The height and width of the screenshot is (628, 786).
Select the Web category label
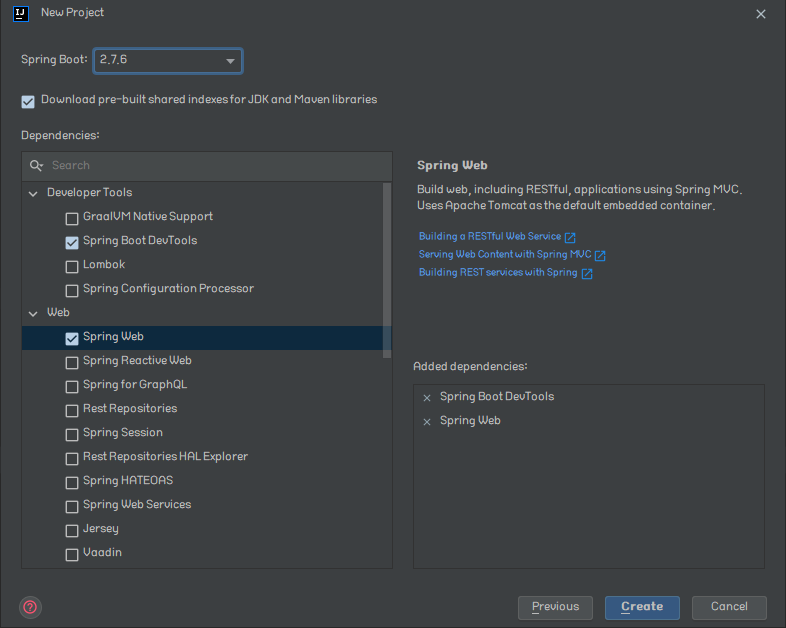tap(58, 312)
